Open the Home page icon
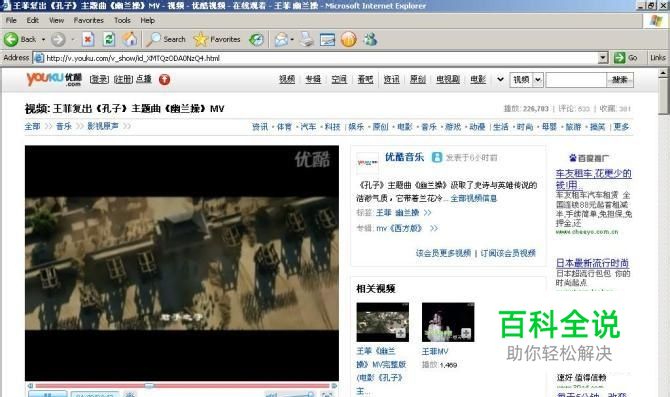This screenshot has width=670, height=397. [x=130, y=39]
